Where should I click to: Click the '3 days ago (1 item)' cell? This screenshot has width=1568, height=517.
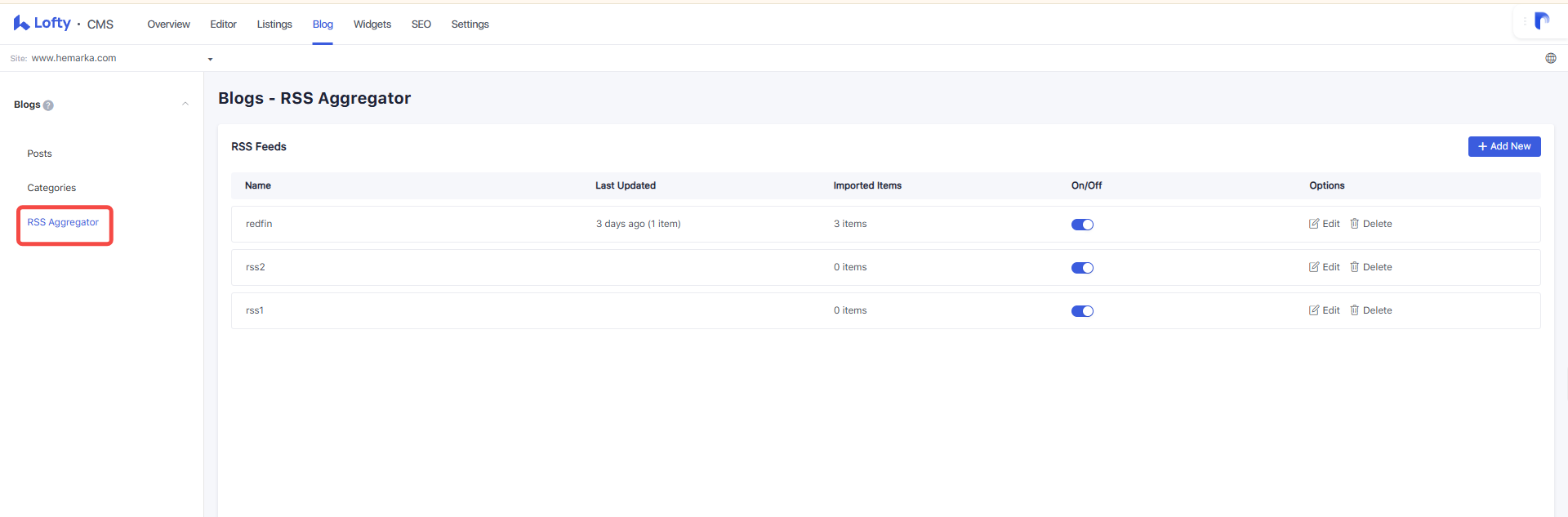click(638, 224)
